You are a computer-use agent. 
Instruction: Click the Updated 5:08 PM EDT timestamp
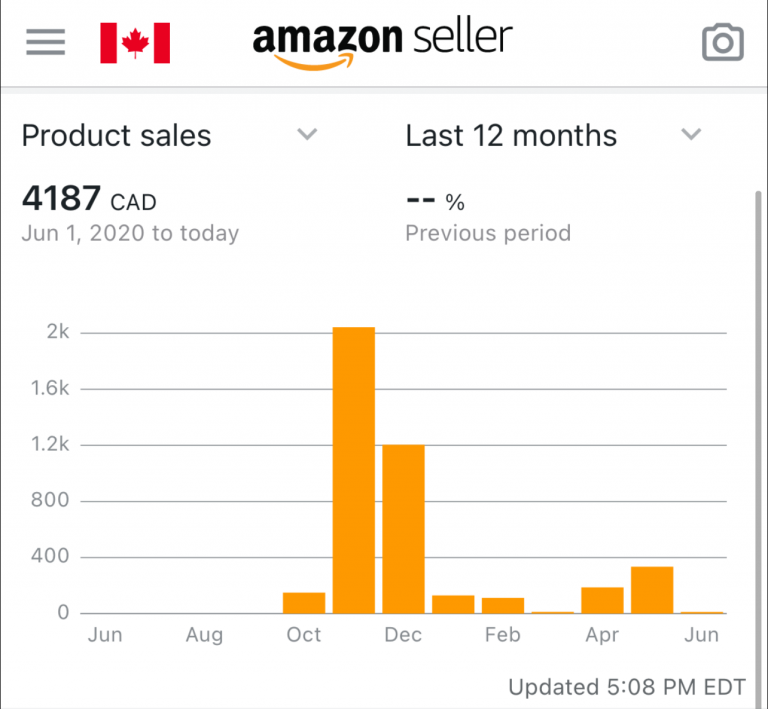627,687
